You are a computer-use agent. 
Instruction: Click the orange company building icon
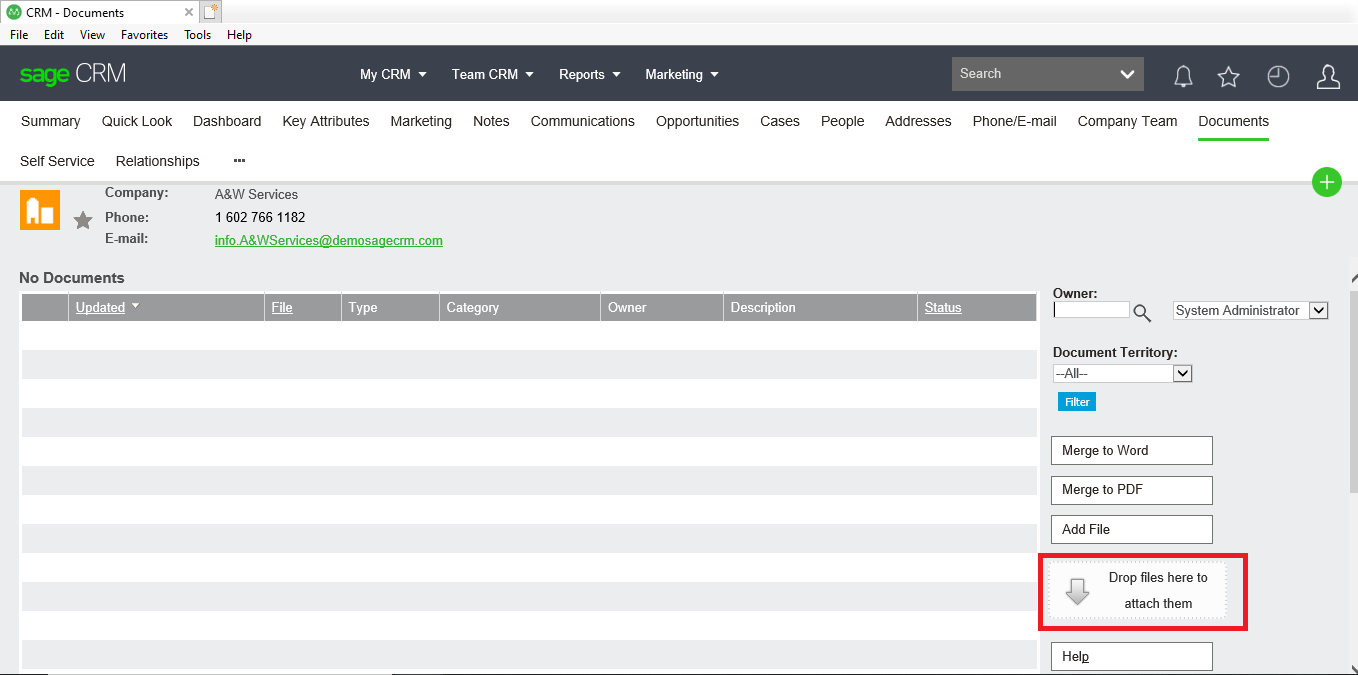[40, 210]
